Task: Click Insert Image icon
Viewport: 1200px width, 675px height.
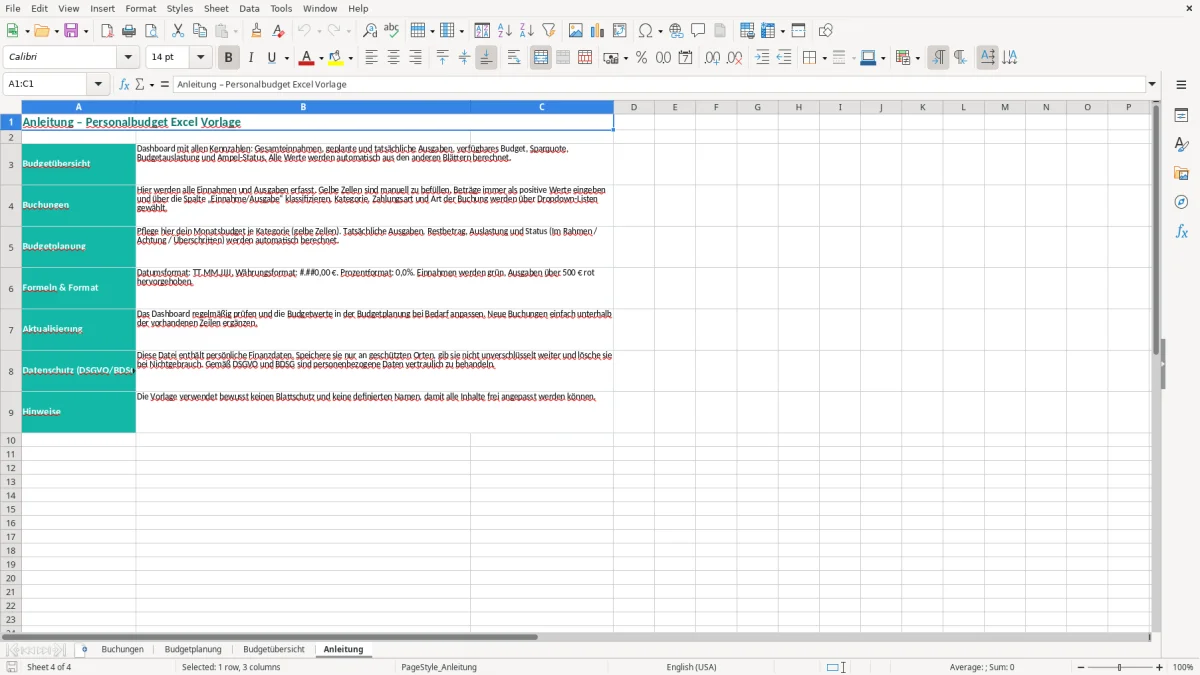Action: click(x=575, y=31)
